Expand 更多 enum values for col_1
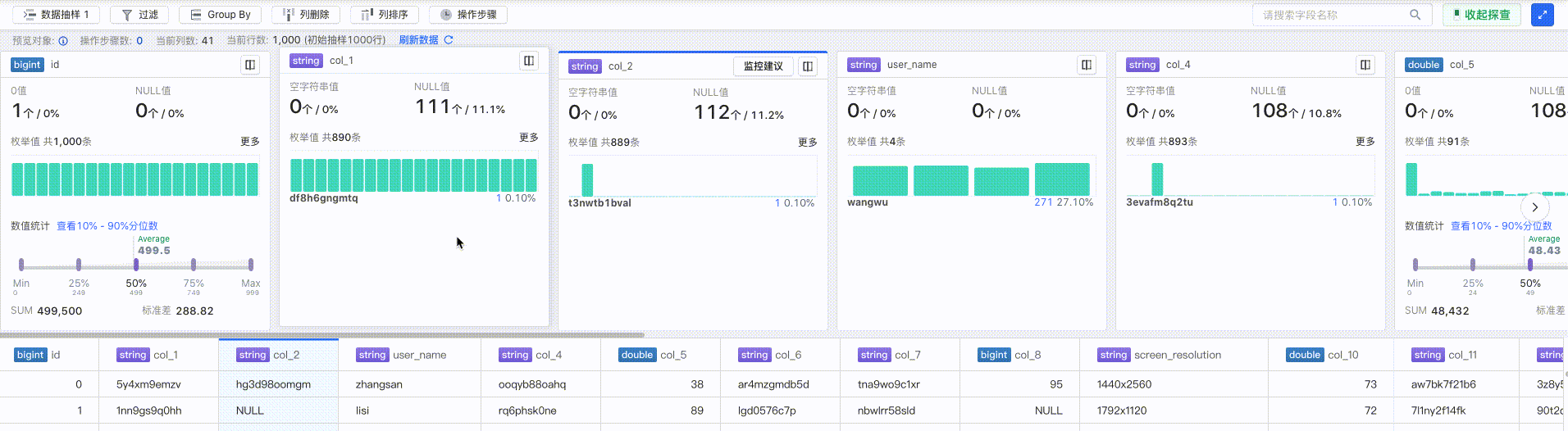 [528, 138]
